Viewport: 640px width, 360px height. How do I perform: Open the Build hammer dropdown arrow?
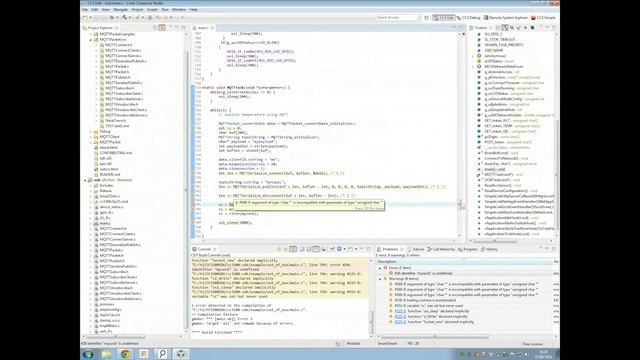click(129, 18)
